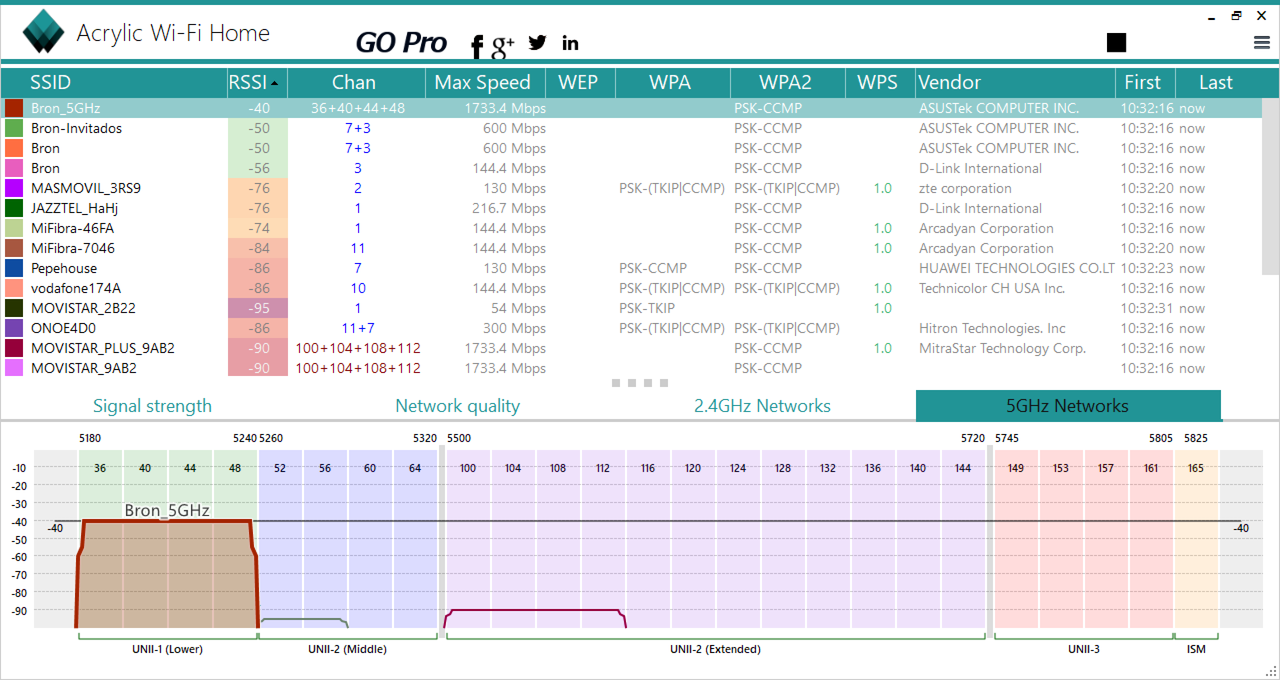Click the Bron_5GHz label in the graph
This screenshot has width=1280, height=680.
pos(167,511)
